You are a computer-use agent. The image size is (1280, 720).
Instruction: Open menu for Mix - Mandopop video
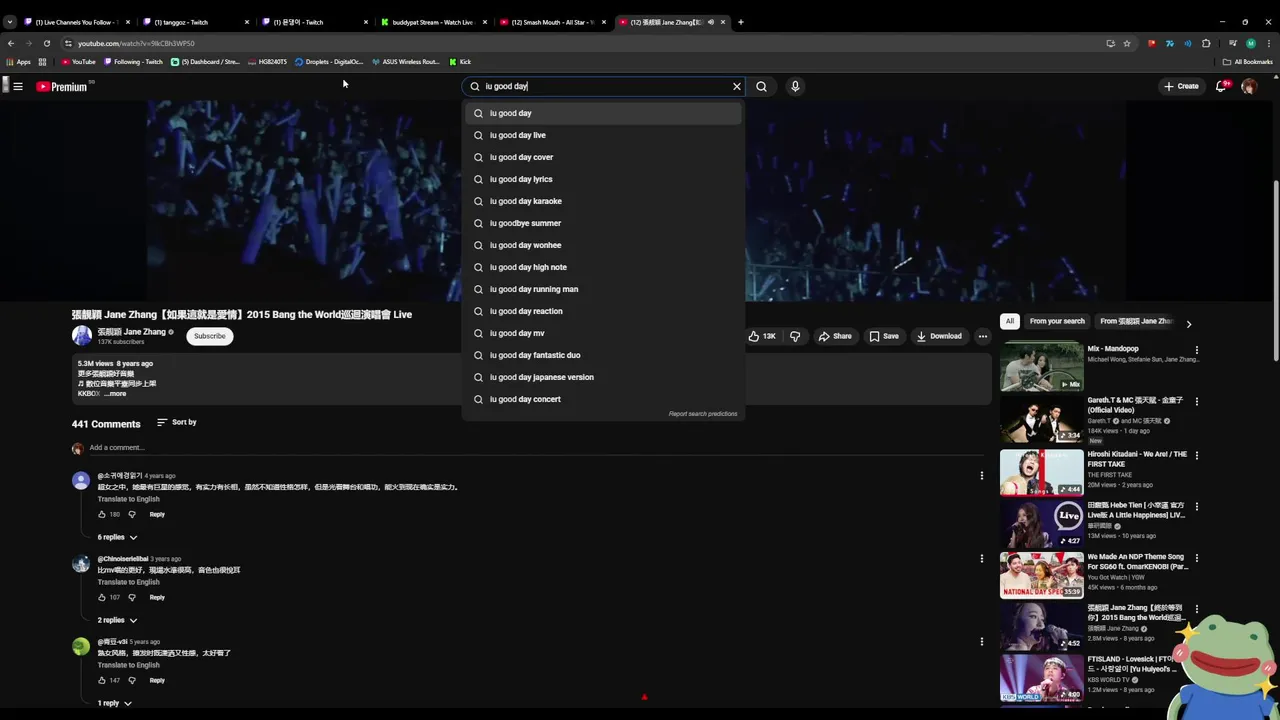click(1197, 350)
